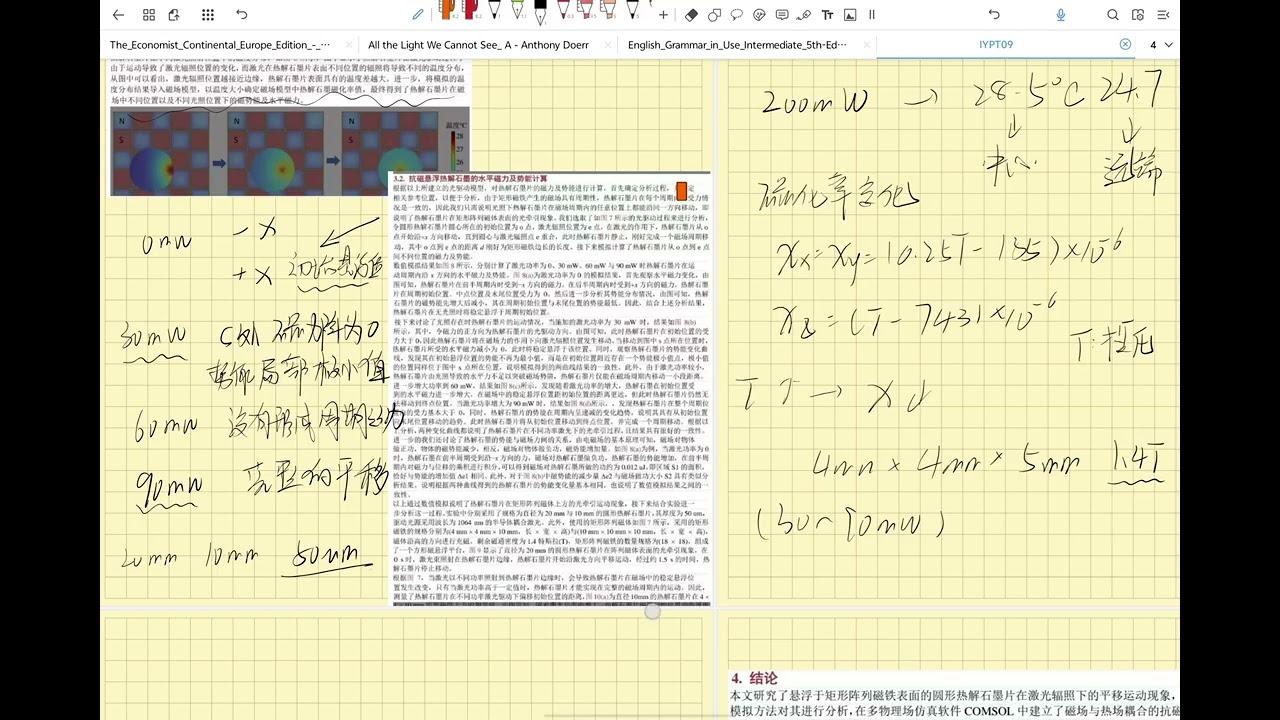Open the nine-dot apps menu
This screenshot has width=1280, height=720.
(208, 15)
